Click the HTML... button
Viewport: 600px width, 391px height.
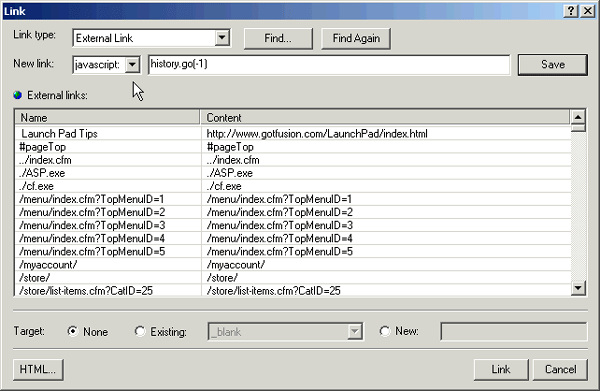pyautogui.click(x=38, y=369)
